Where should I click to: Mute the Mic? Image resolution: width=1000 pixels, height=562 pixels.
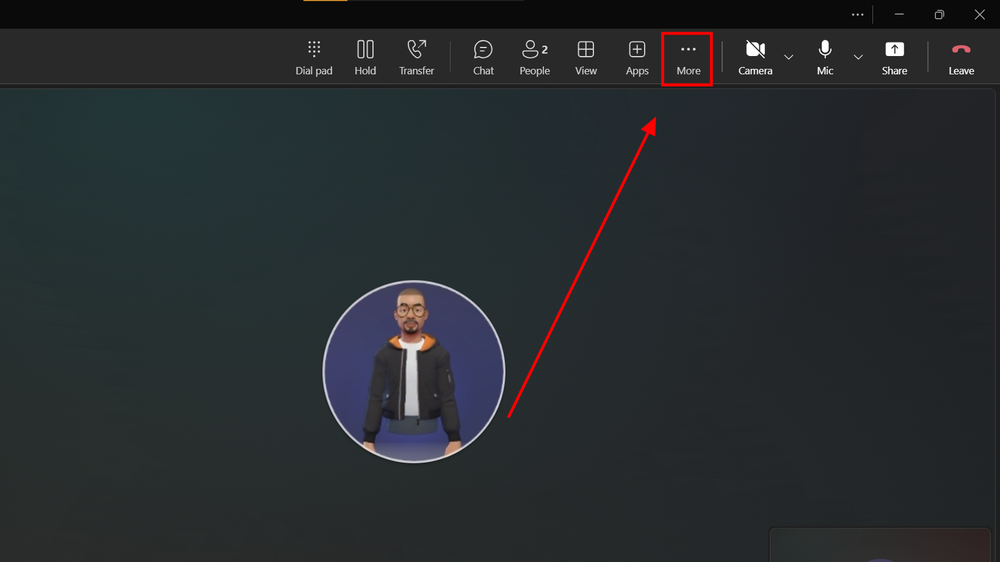click(x=825, y=57)
